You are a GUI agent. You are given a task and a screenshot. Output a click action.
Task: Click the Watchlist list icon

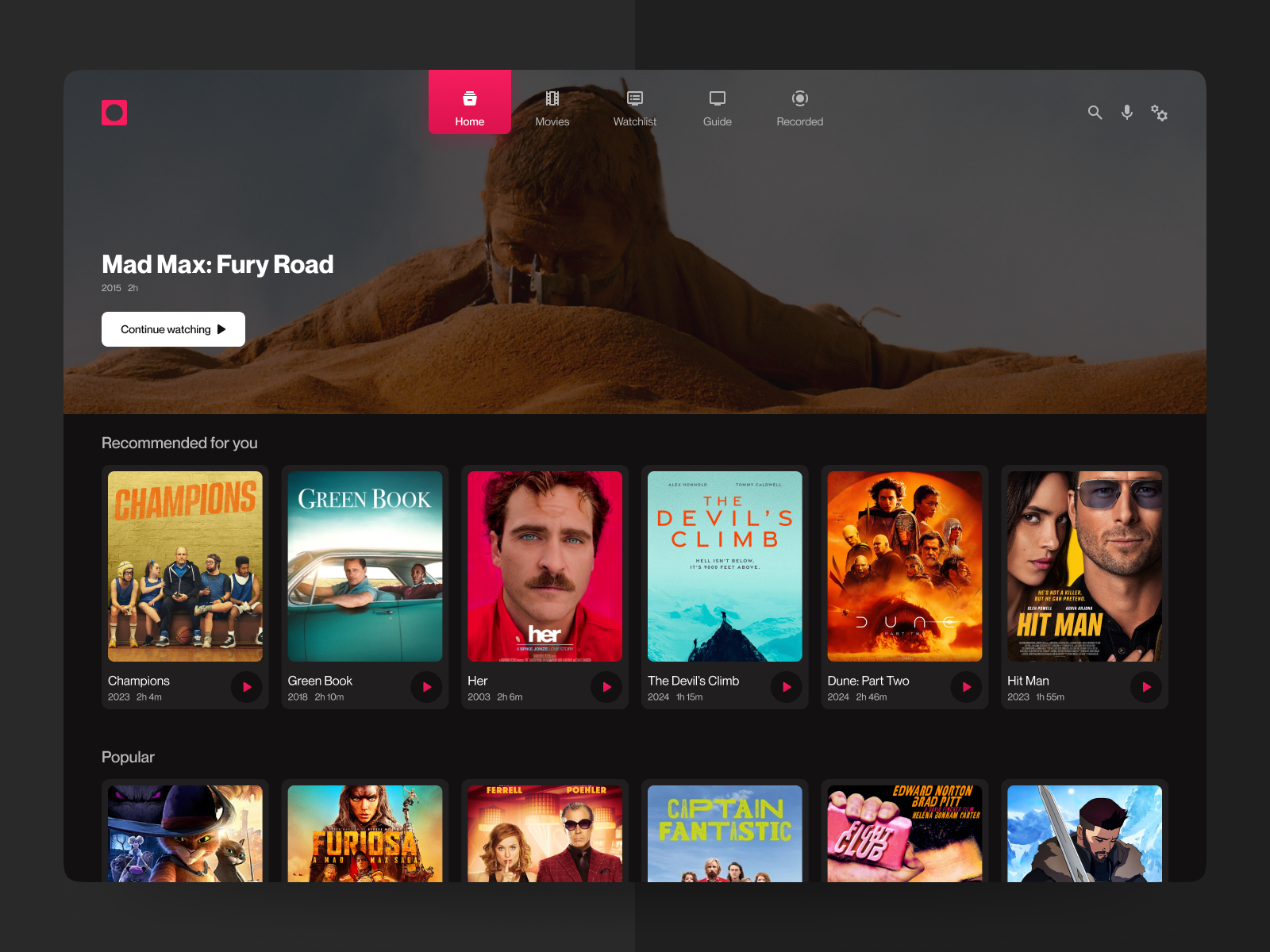634,98
